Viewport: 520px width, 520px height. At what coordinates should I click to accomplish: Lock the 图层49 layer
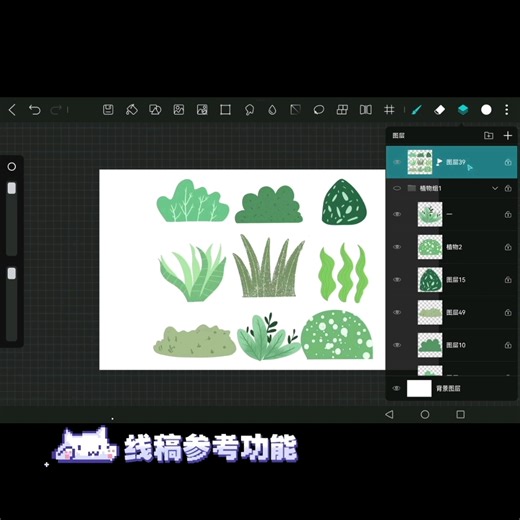(x=508, y=312)
